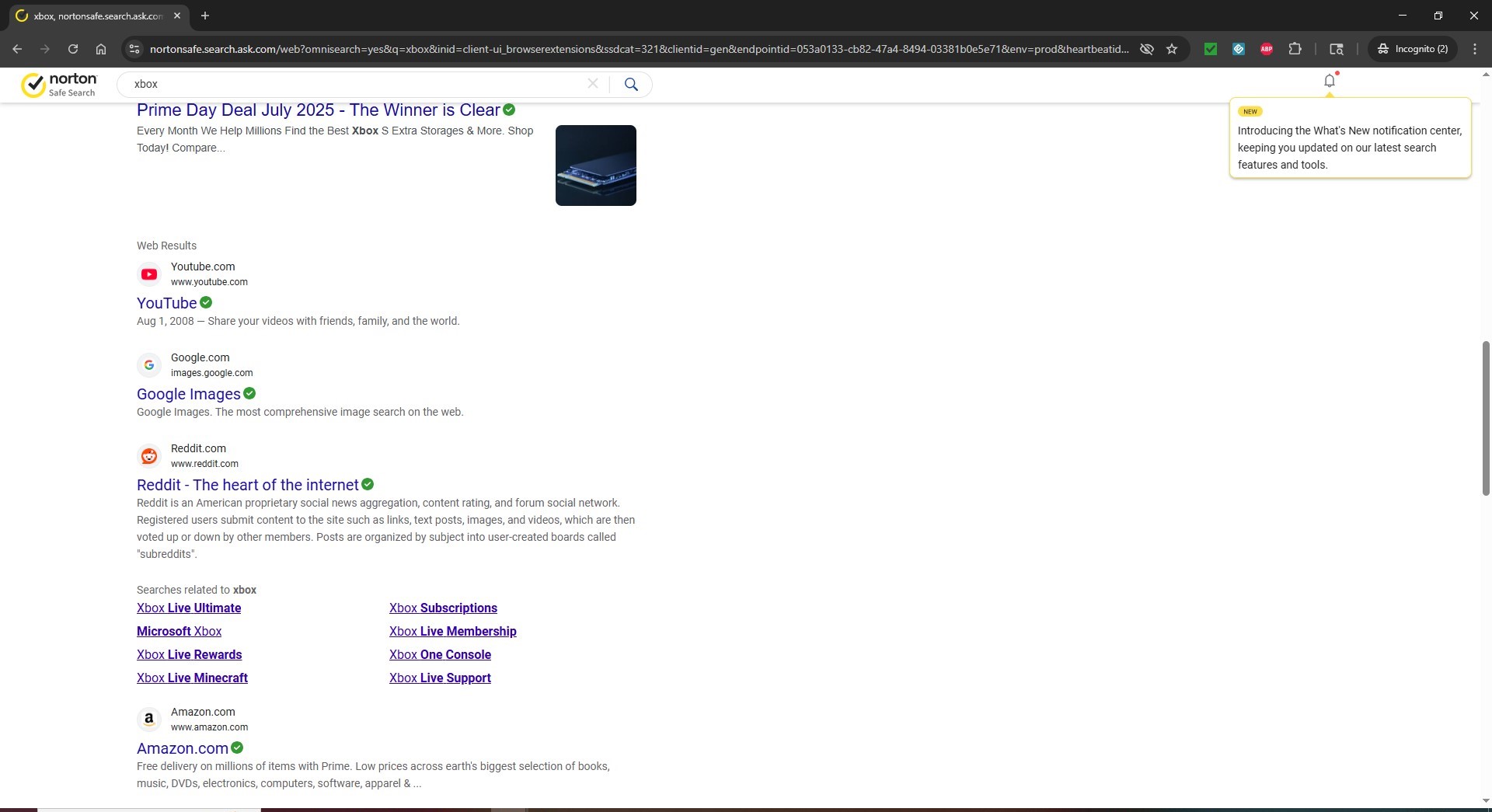Screen dimensions: 1492x812
Task: Search related Xbox Live Ultimate
Action: [189, 608]
